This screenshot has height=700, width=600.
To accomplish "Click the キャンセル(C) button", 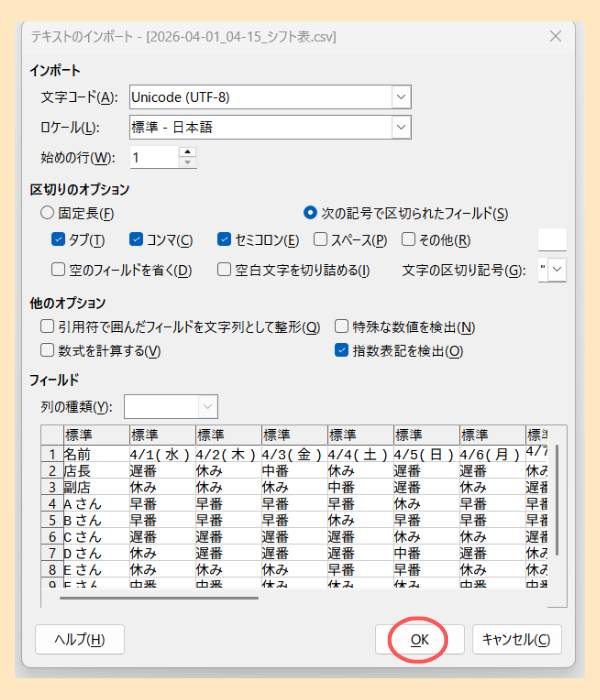I will [x=517, y=639].
